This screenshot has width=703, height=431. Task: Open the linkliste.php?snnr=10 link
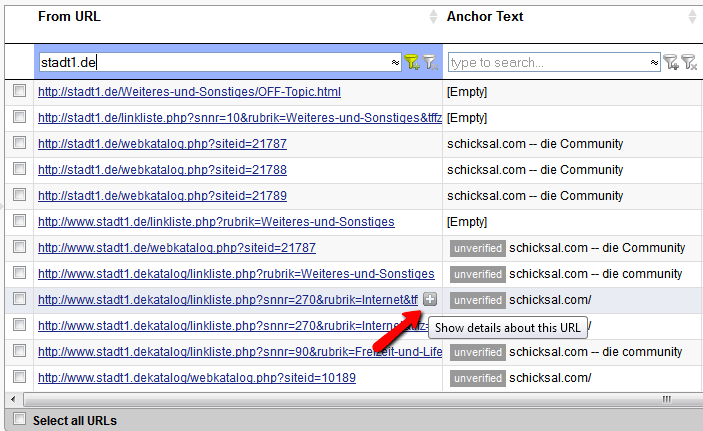(240, 118)
